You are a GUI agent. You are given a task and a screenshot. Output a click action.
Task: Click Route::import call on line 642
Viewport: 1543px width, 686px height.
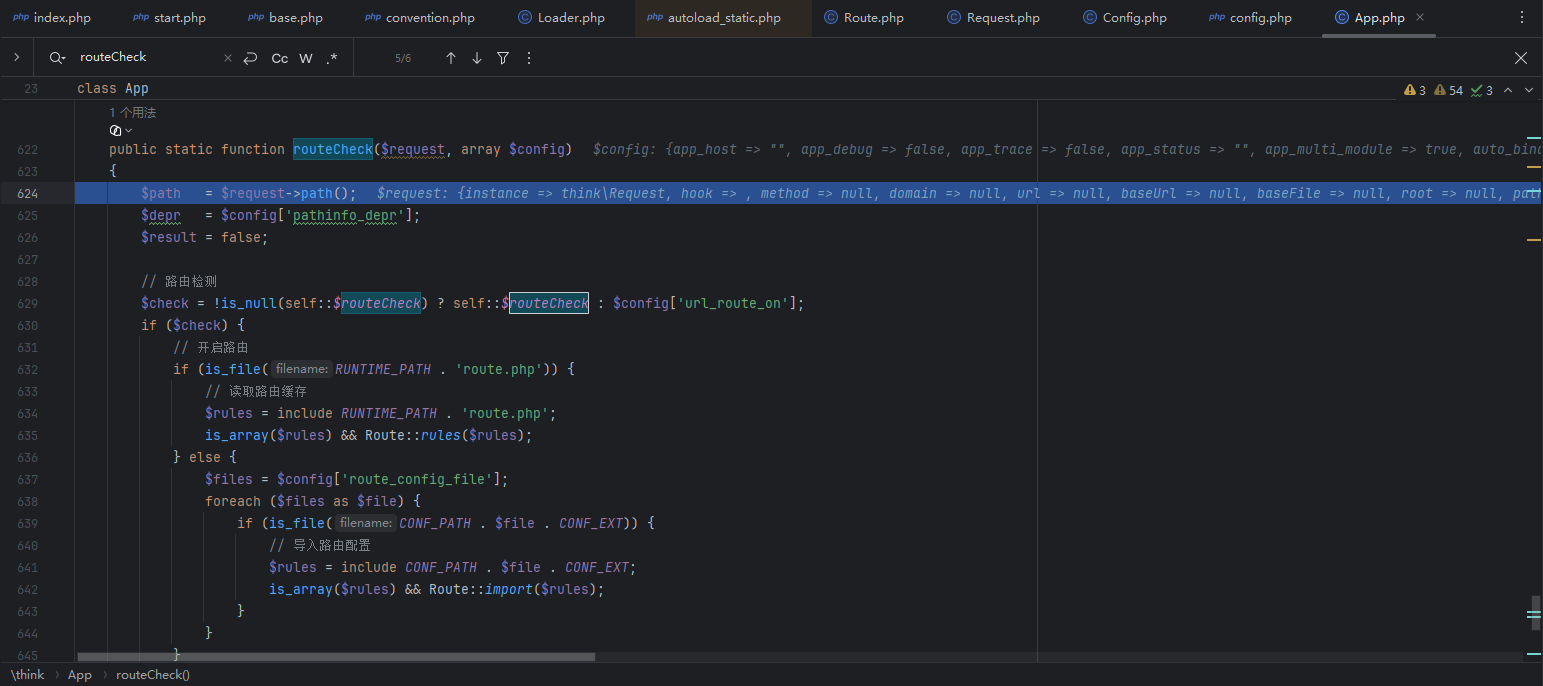pyautogui.click(x=515, y=589)
